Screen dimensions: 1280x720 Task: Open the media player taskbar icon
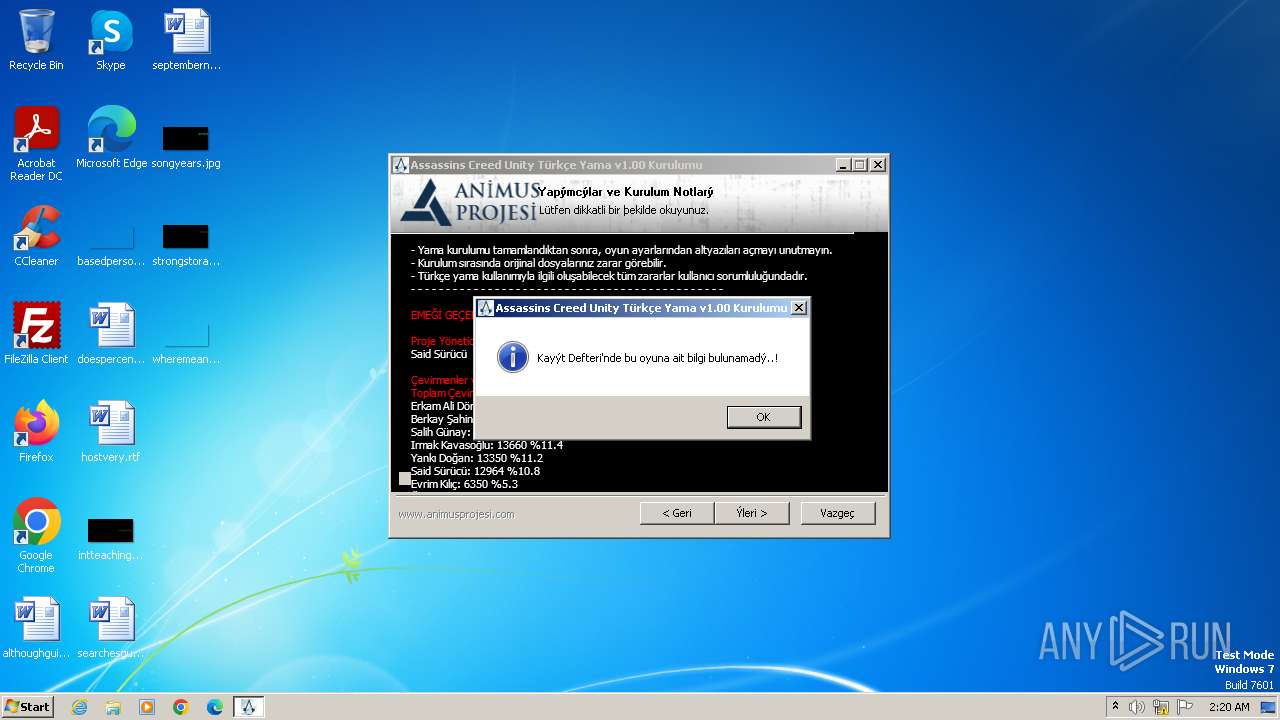point(147,707)
